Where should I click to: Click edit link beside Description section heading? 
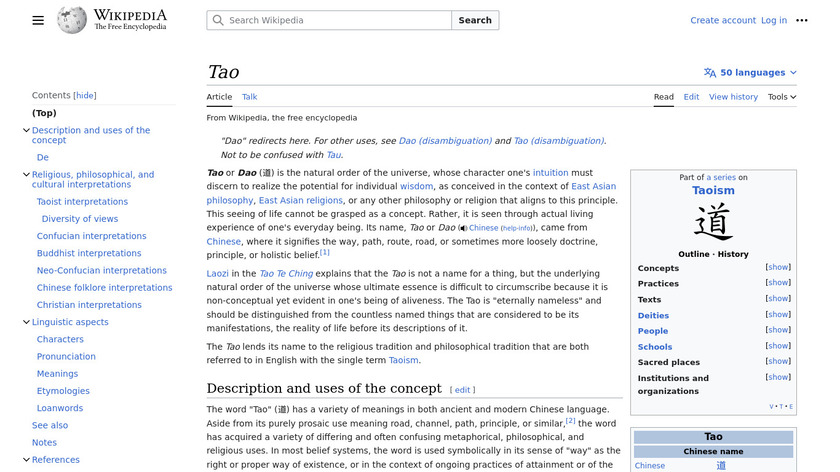(462, 390)
